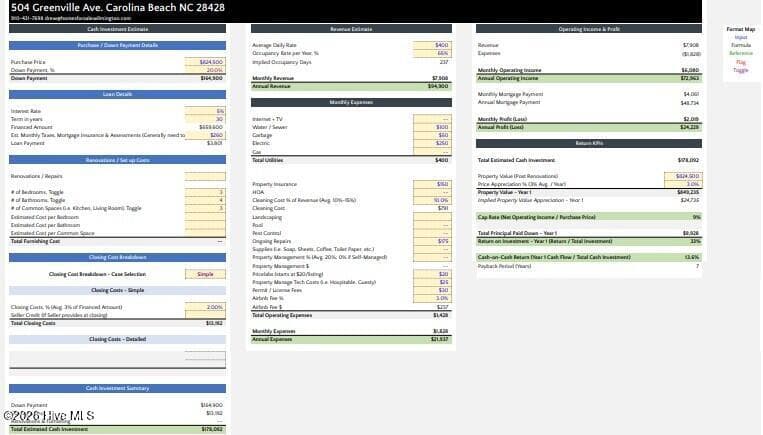This screenshot has width=763, height=435.
Task: Click the 'Cash-on-Cash Return' row label
Action: [x=554, y=257]
